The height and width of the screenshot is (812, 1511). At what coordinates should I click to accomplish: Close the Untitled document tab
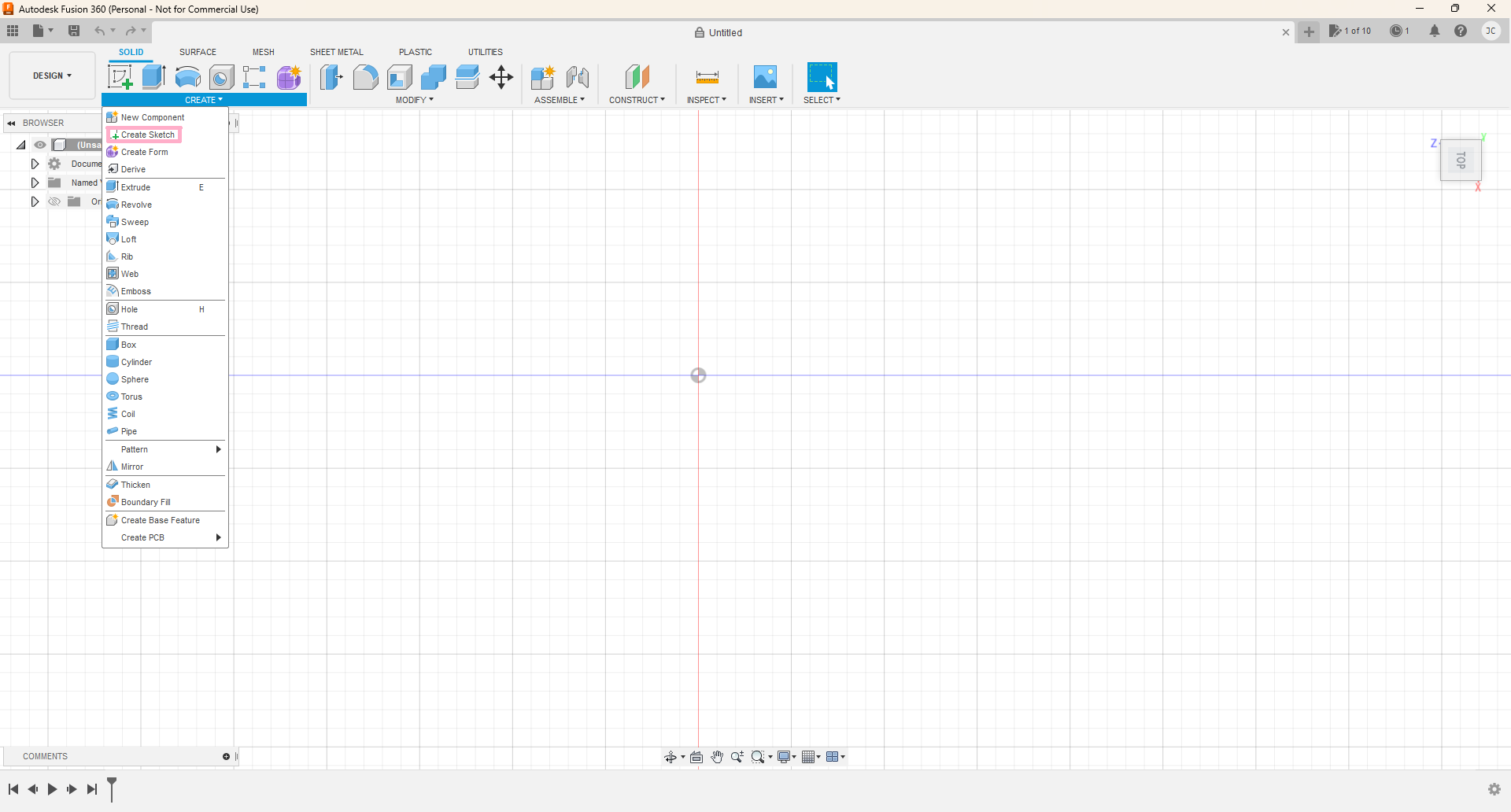point(1286,32)
